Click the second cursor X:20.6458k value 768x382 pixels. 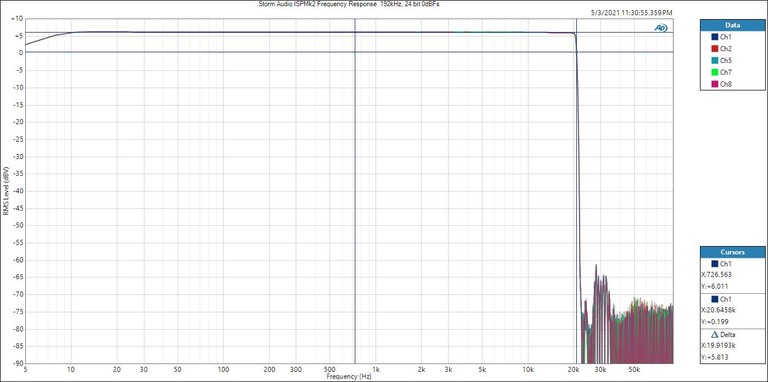click(719, 310)
